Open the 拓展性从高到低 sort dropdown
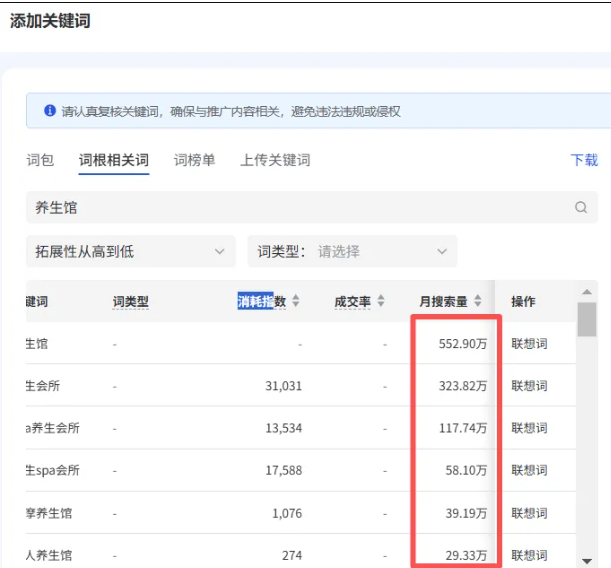The image size is (611, 568). point(130,252)
